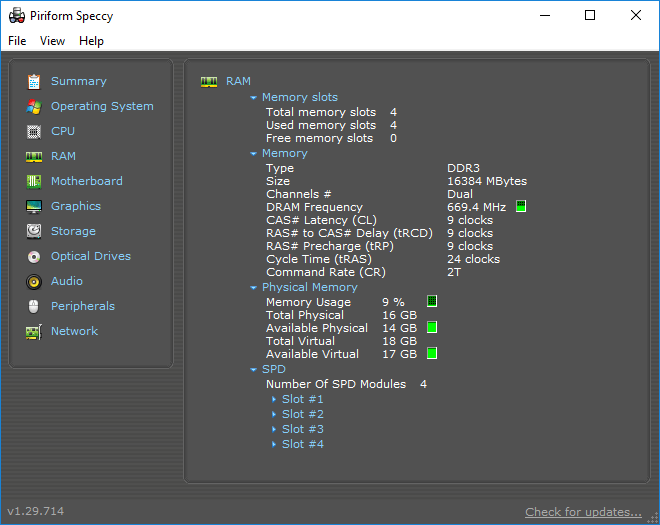Viewport: 660px width, 525px height.
Task: Maximize the Speccy window
Action: [x=590, y=16]
